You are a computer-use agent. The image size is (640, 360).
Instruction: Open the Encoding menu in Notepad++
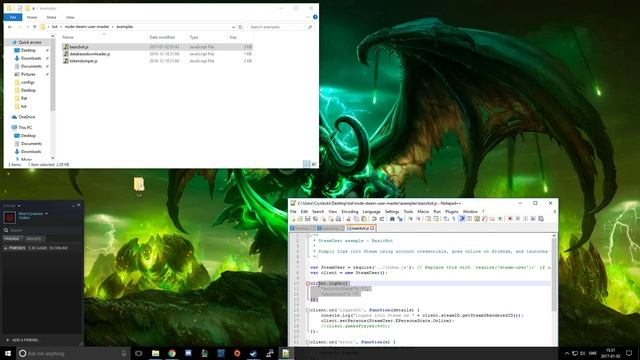[350, 211]
